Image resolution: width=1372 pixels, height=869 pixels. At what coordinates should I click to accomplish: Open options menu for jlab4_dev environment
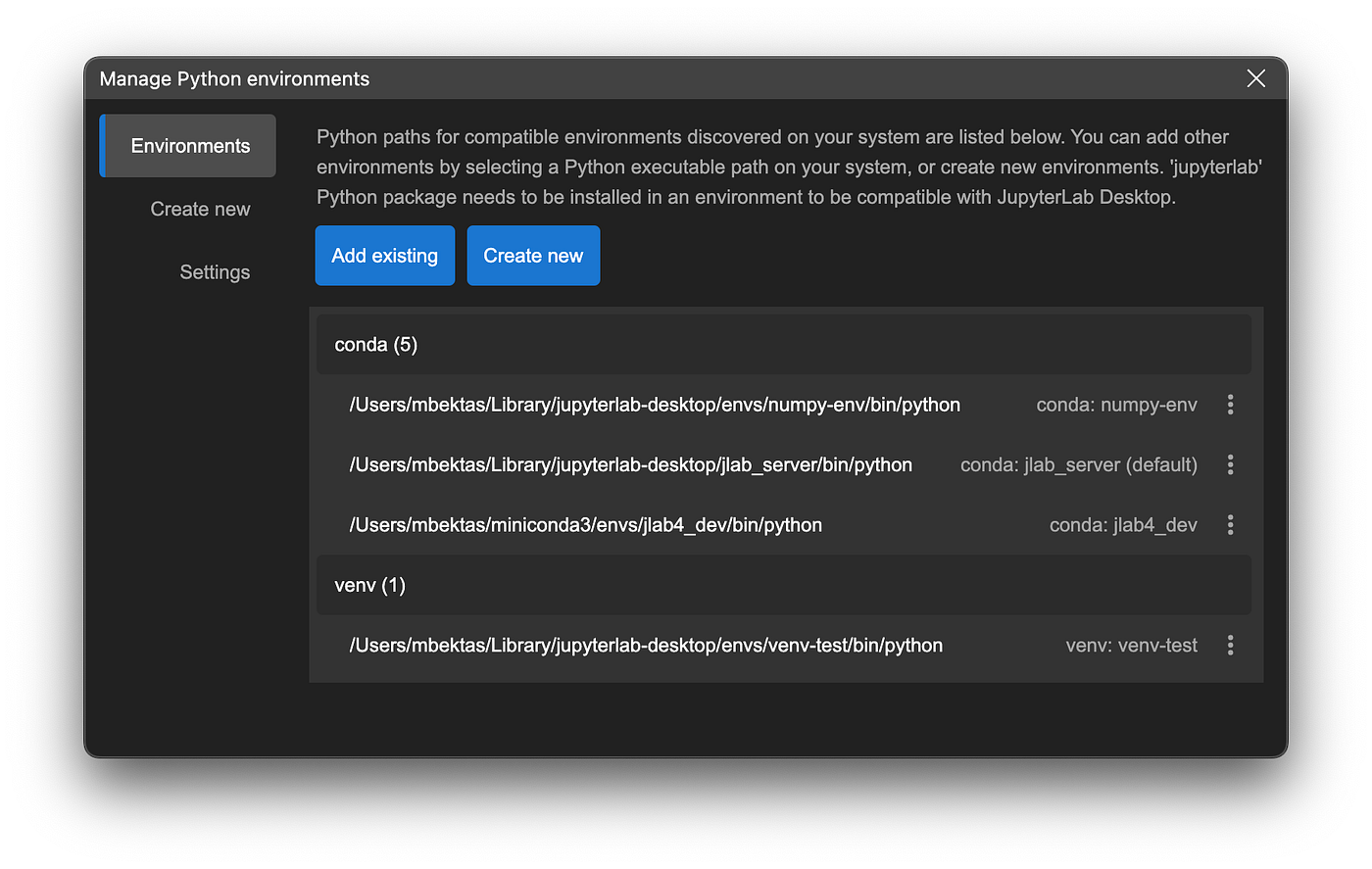click(x=1230, y=525)
